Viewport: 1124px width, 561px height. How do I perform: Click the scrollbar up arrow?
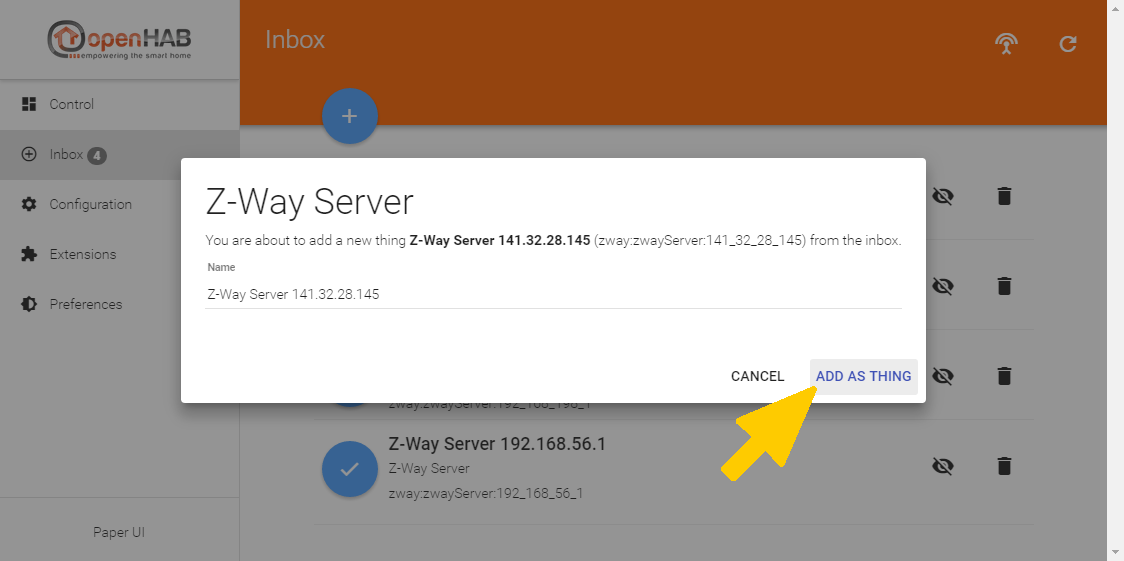[1115, 8]
